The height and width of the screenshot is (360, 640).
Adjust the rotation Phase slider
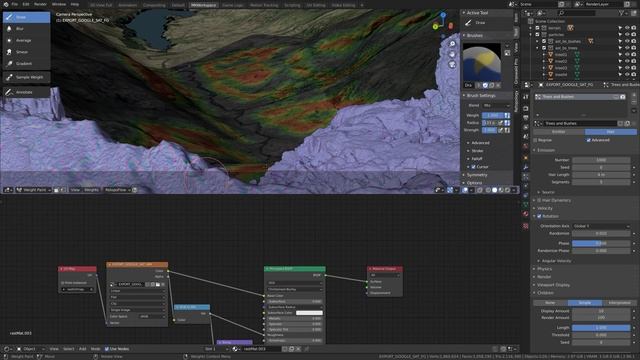point(601,243)
